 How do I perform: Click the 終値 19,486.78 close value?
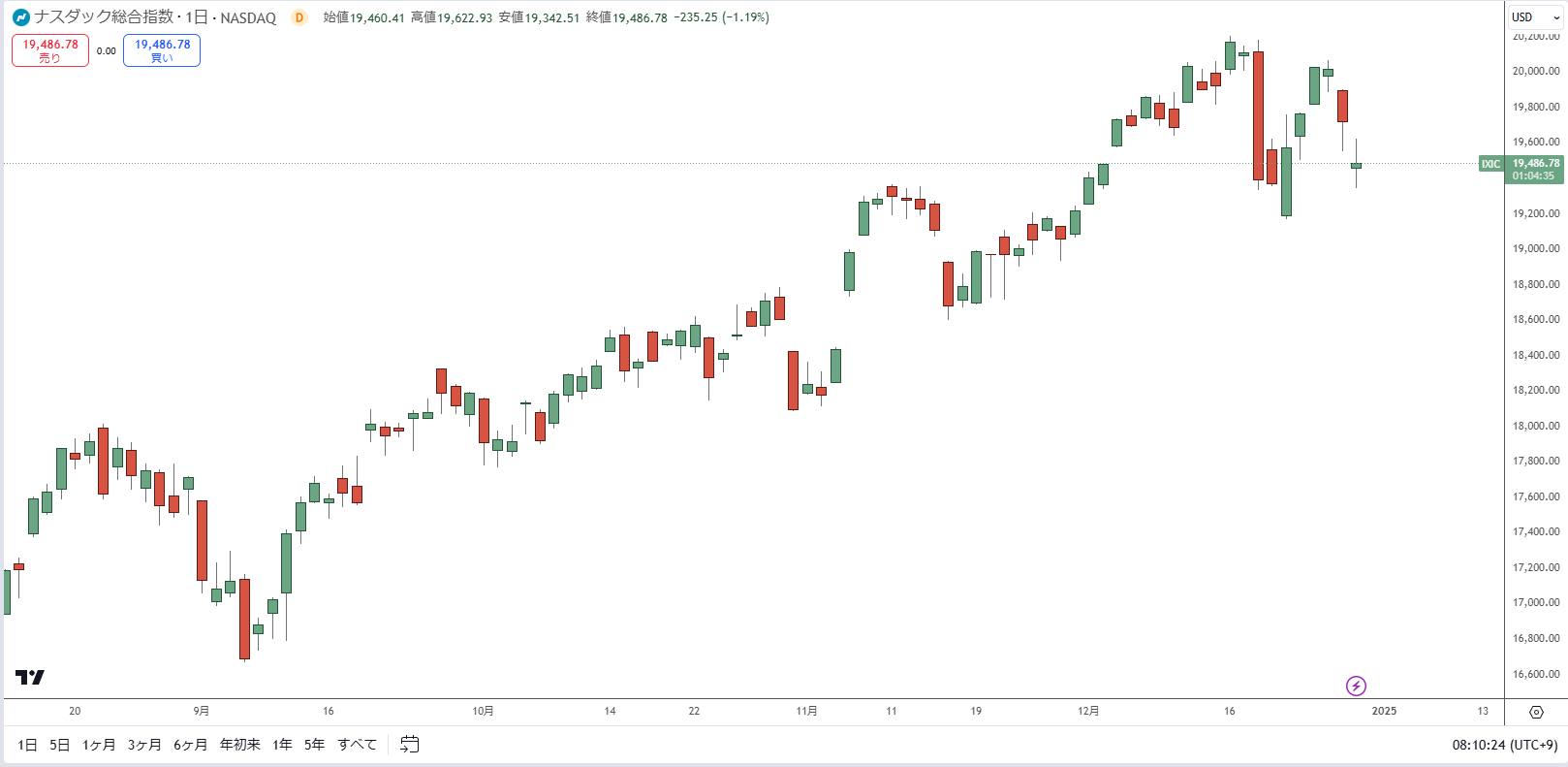click(x=627, y=17)
